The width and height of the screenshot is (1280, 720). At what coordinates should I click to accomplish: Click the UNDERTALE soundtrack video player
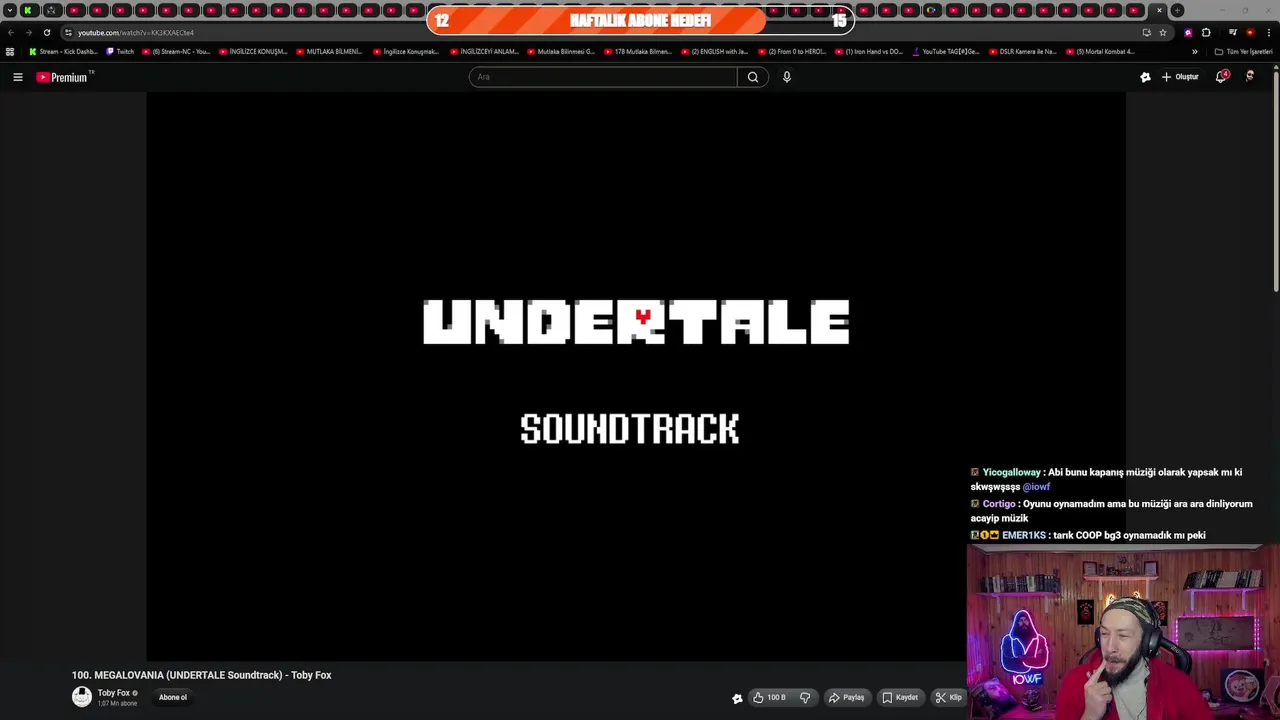(636, 376)
